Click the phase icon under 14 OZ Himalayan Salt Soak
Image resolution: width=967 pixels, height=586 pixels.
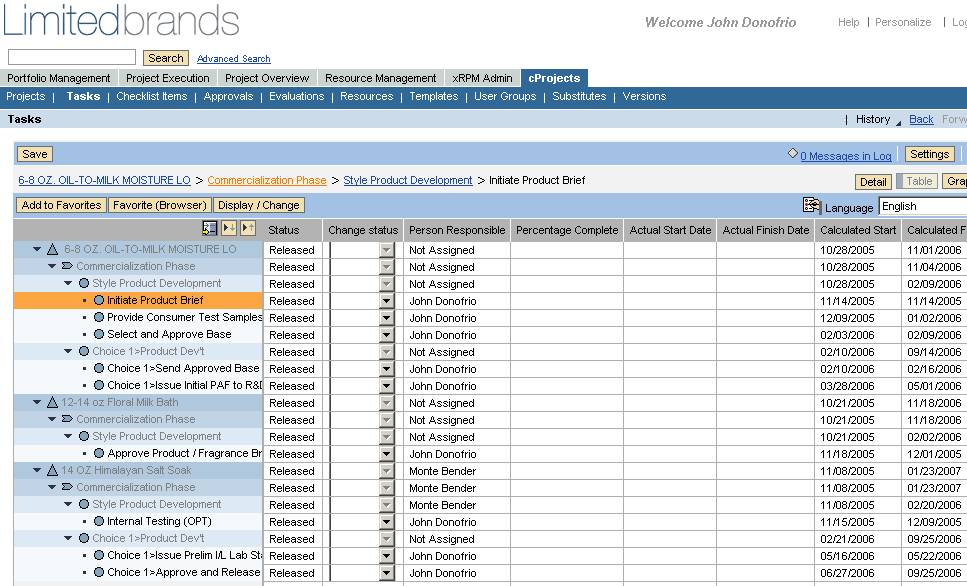click(x=67, y=487)
